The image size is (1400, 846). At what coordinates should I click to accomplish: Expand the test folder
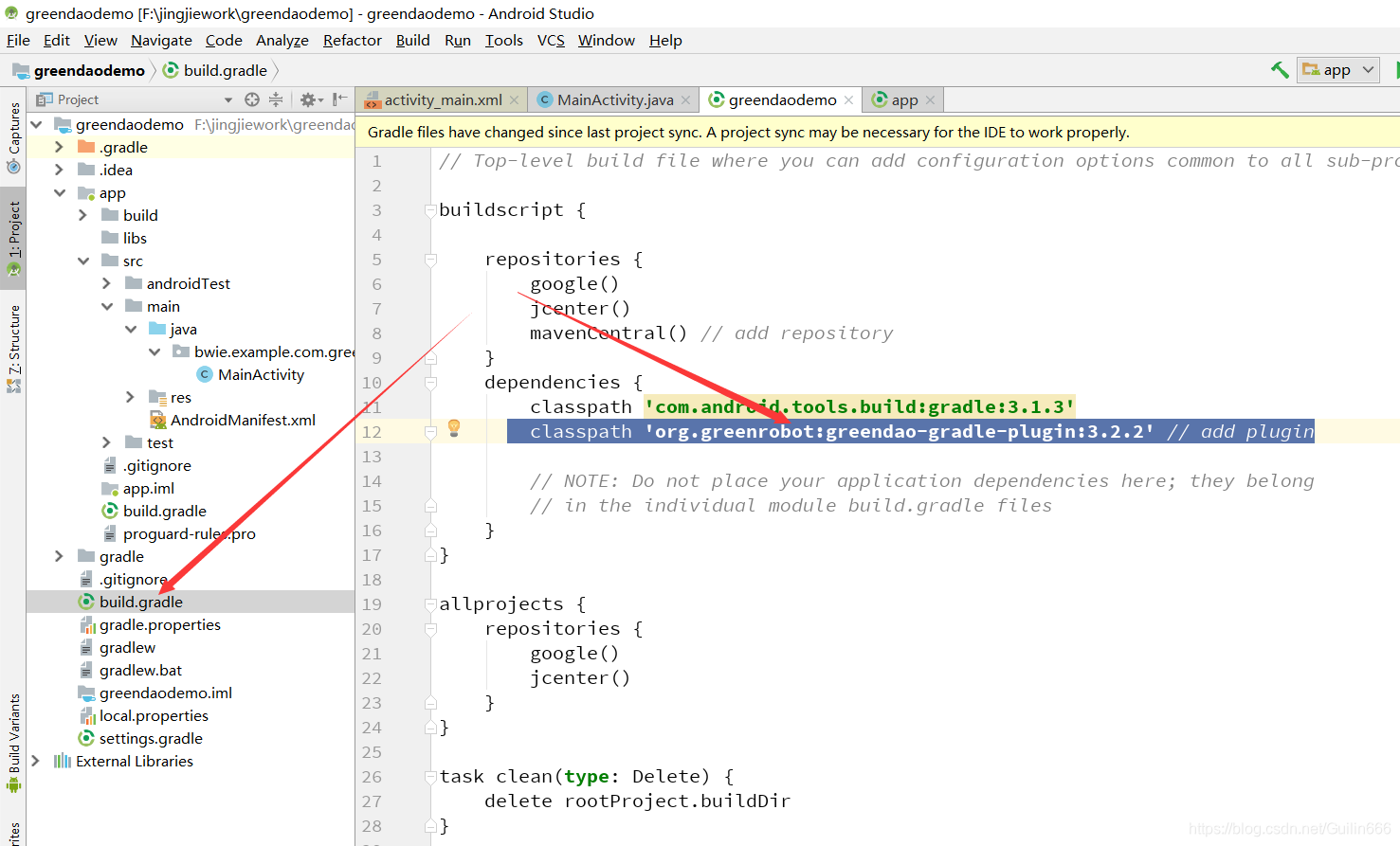tap(106, 442)
